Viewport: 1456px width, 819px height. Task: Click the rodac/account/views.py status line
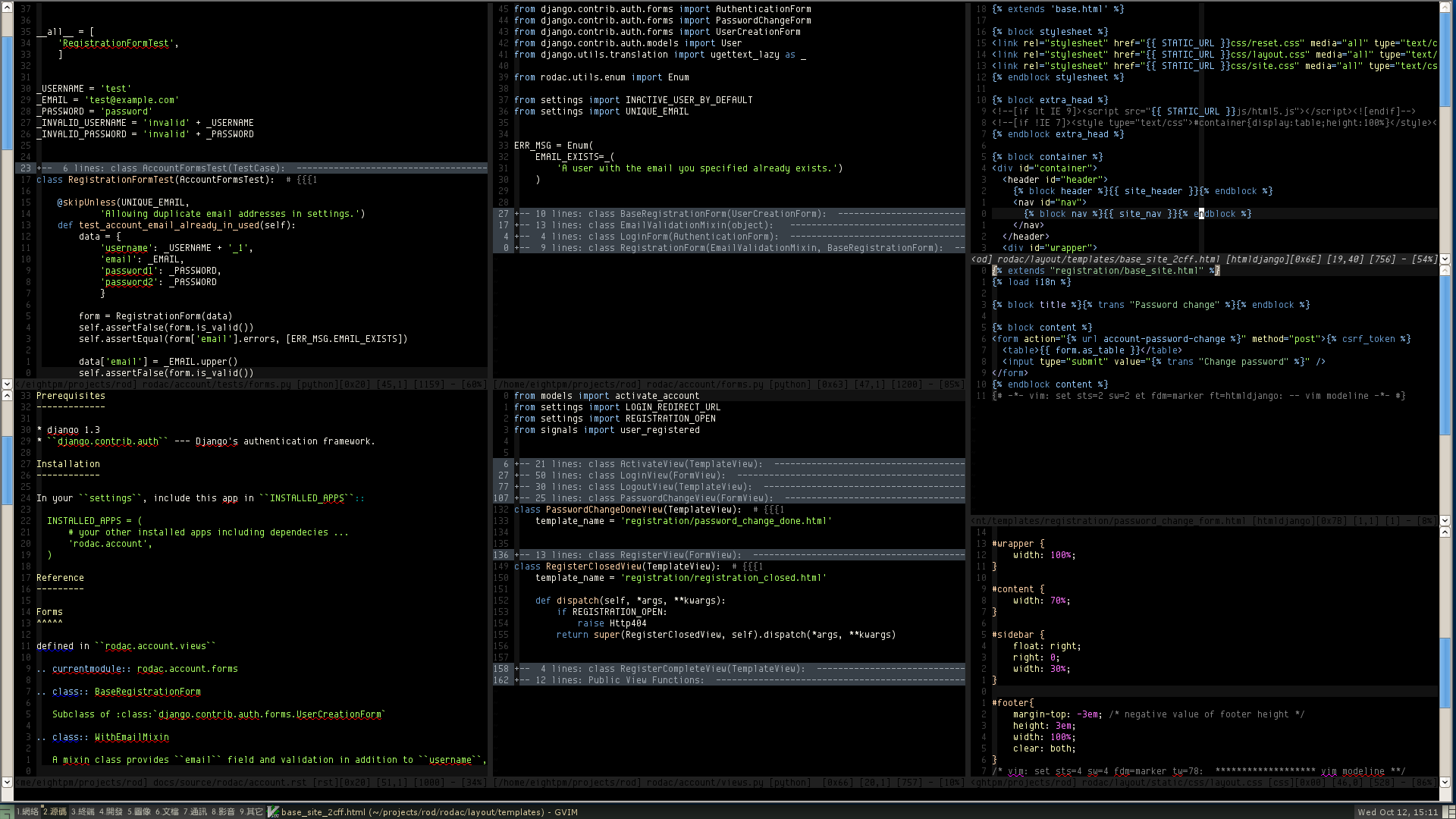coord(729,782)
